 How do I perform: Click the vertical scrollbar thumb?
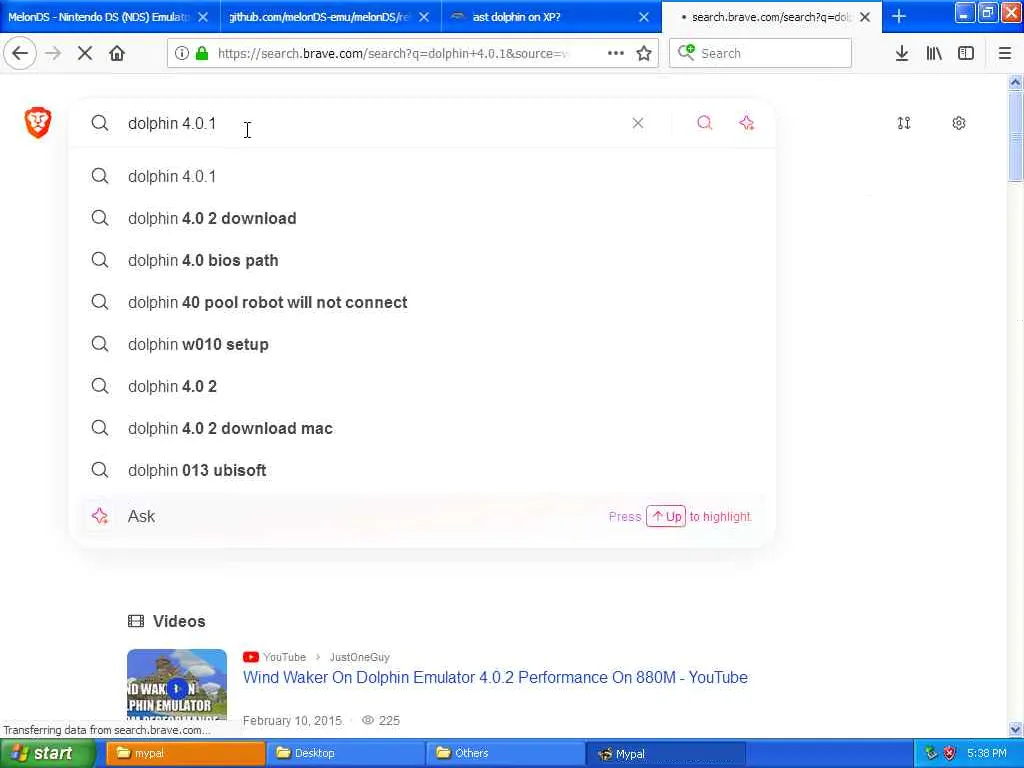click(x=1015, y=136)
